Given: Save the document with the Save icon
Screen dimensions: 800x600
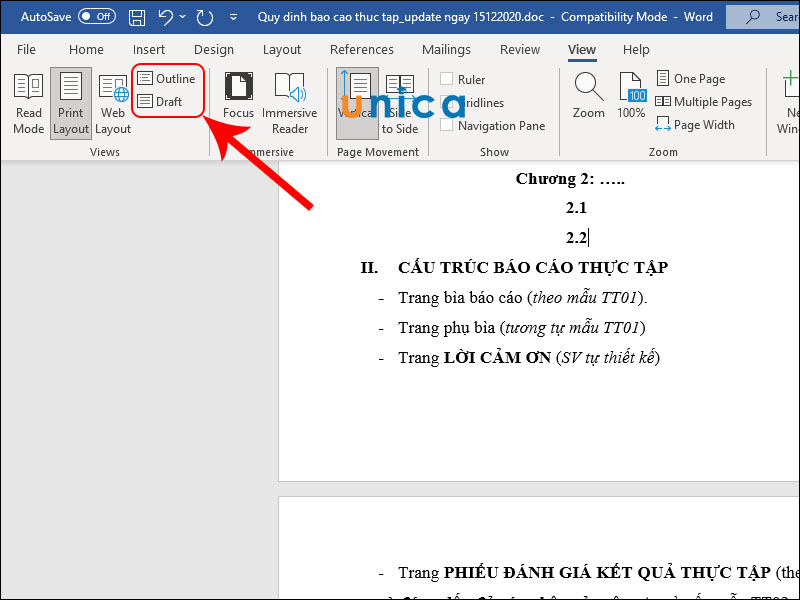Looking at the screenshot, I should tap(136, 16).
